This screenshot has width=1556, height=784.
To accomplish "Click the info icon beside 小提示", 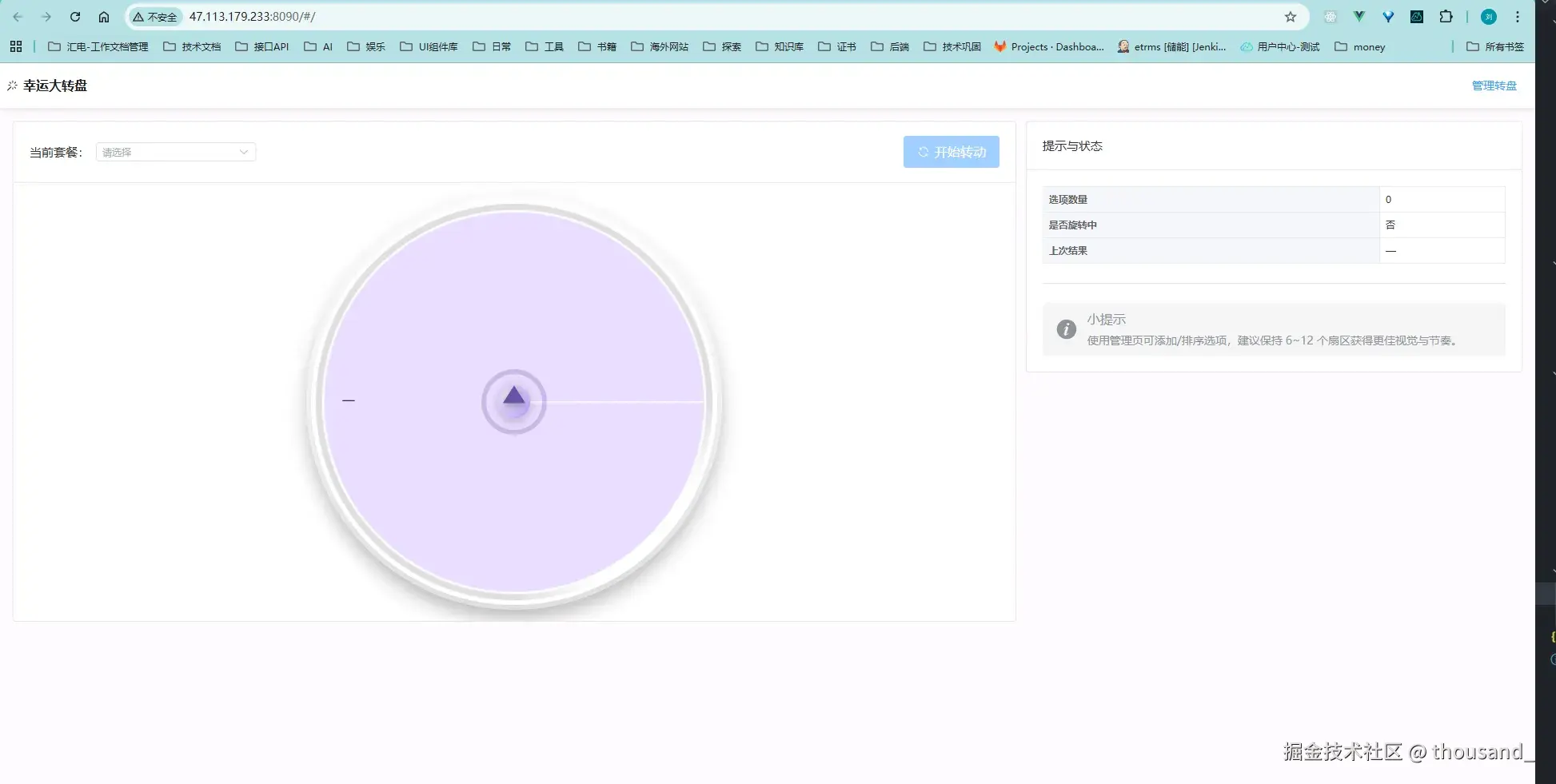I will point(1066,329).
